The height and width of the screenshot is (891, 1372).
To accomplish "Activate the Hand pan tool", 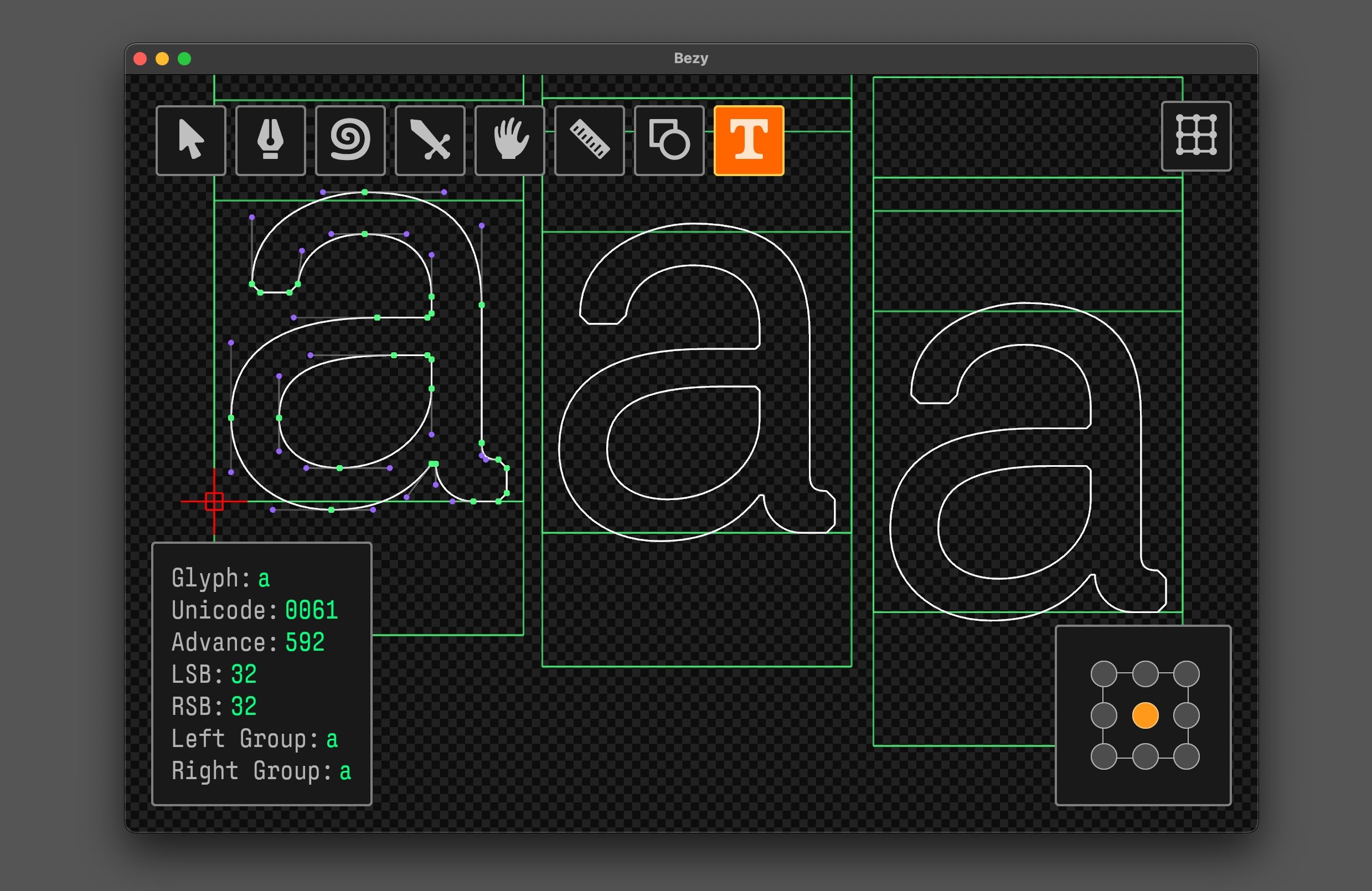I will click(509, 140).
